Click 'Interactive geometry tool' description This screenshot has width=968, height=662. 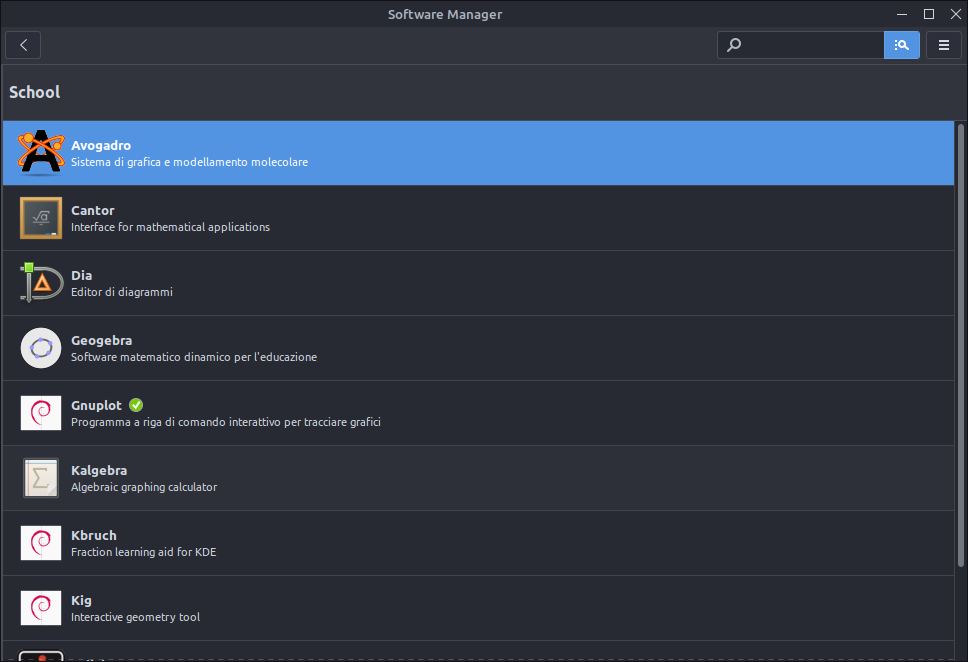[x=136, y=618]
